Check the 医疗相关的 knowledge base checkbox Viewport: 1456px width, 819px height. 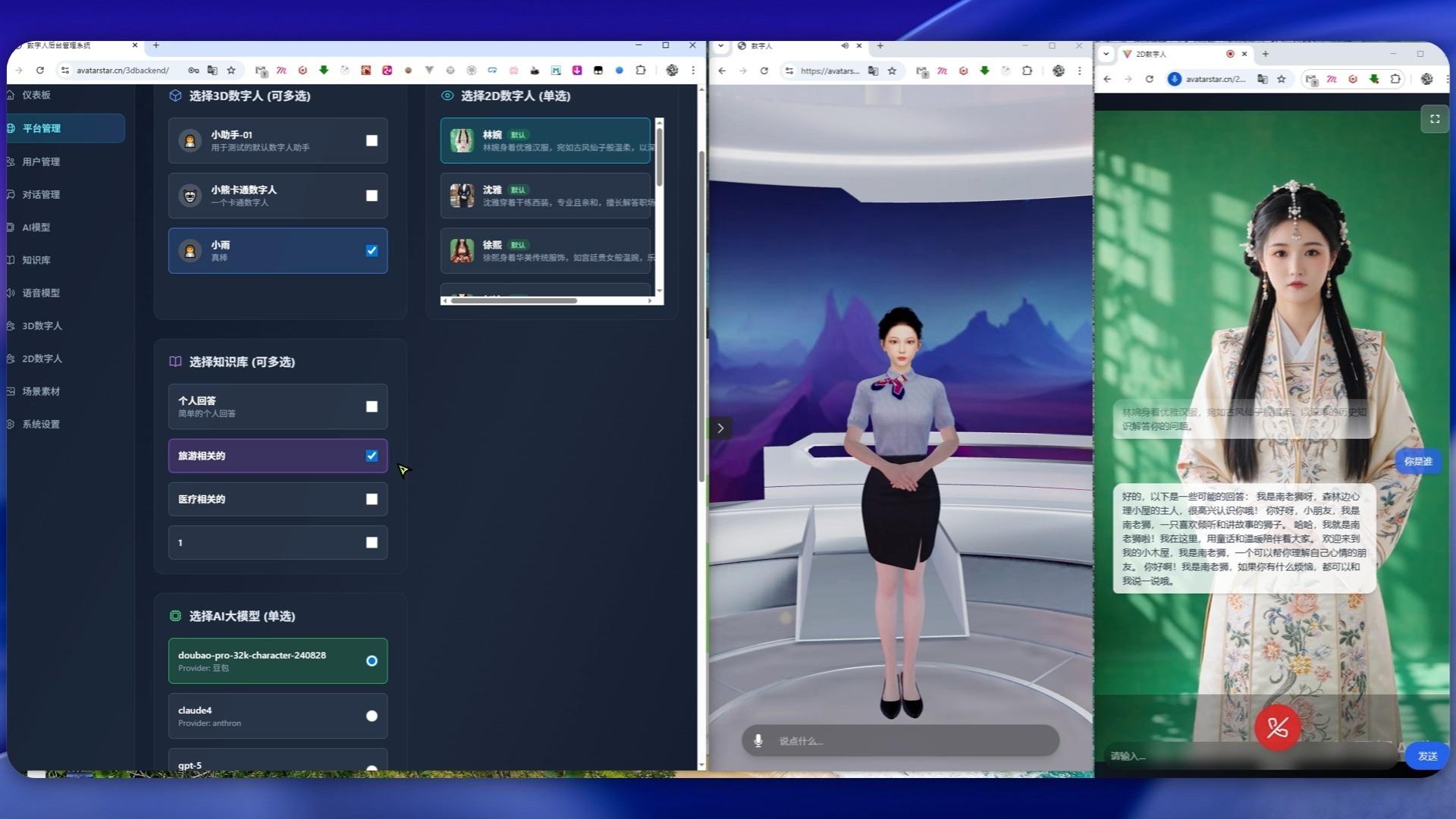(x=372, y=499)
